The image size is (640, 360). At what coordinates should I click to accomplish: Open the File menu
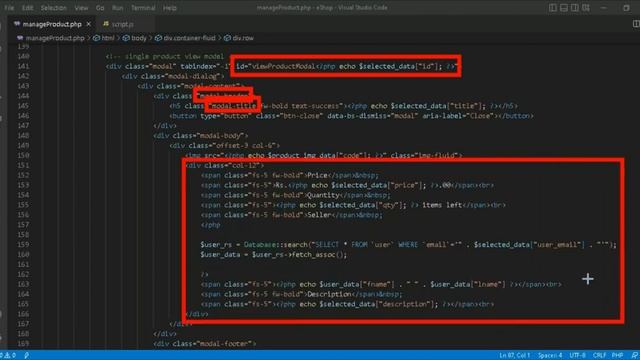[x=9, y=8]
